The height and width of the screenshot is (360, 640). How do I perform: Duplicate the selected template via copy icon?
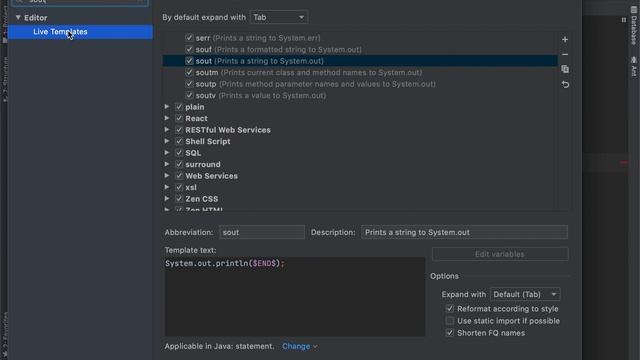[x=565, y=69]
